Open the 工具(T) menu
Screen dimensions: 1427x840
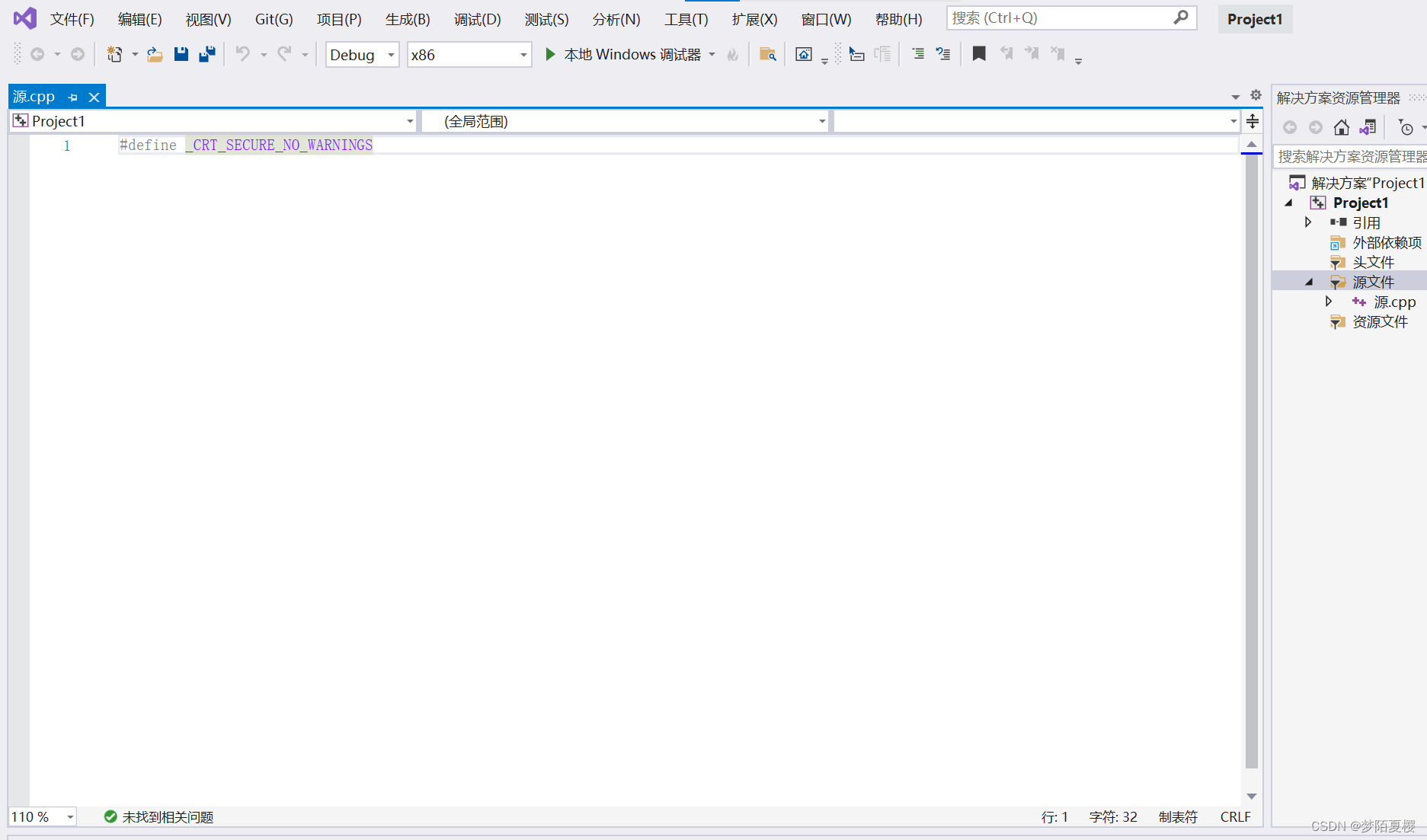[684, 19]
